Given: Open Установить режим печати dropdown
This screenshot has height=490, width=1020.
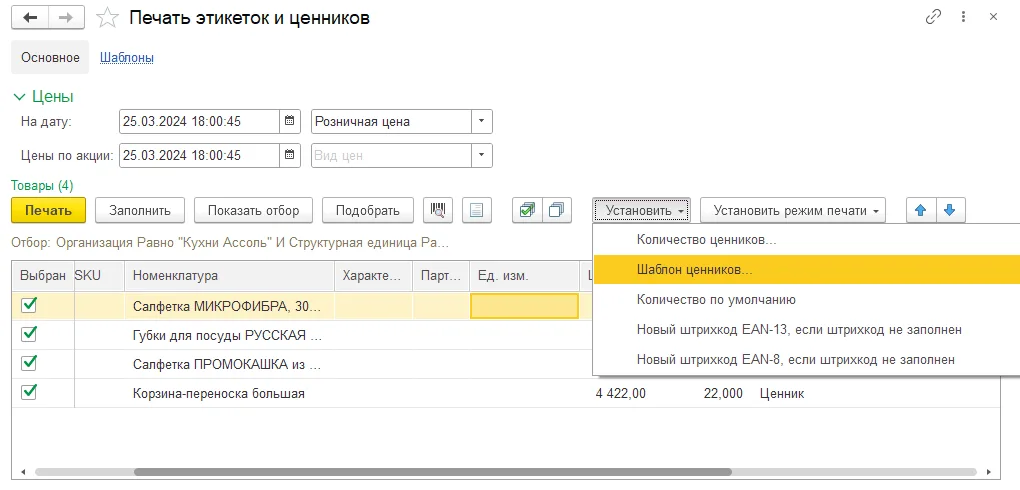Looking at the screenshot, I should (x=793, y=210).
